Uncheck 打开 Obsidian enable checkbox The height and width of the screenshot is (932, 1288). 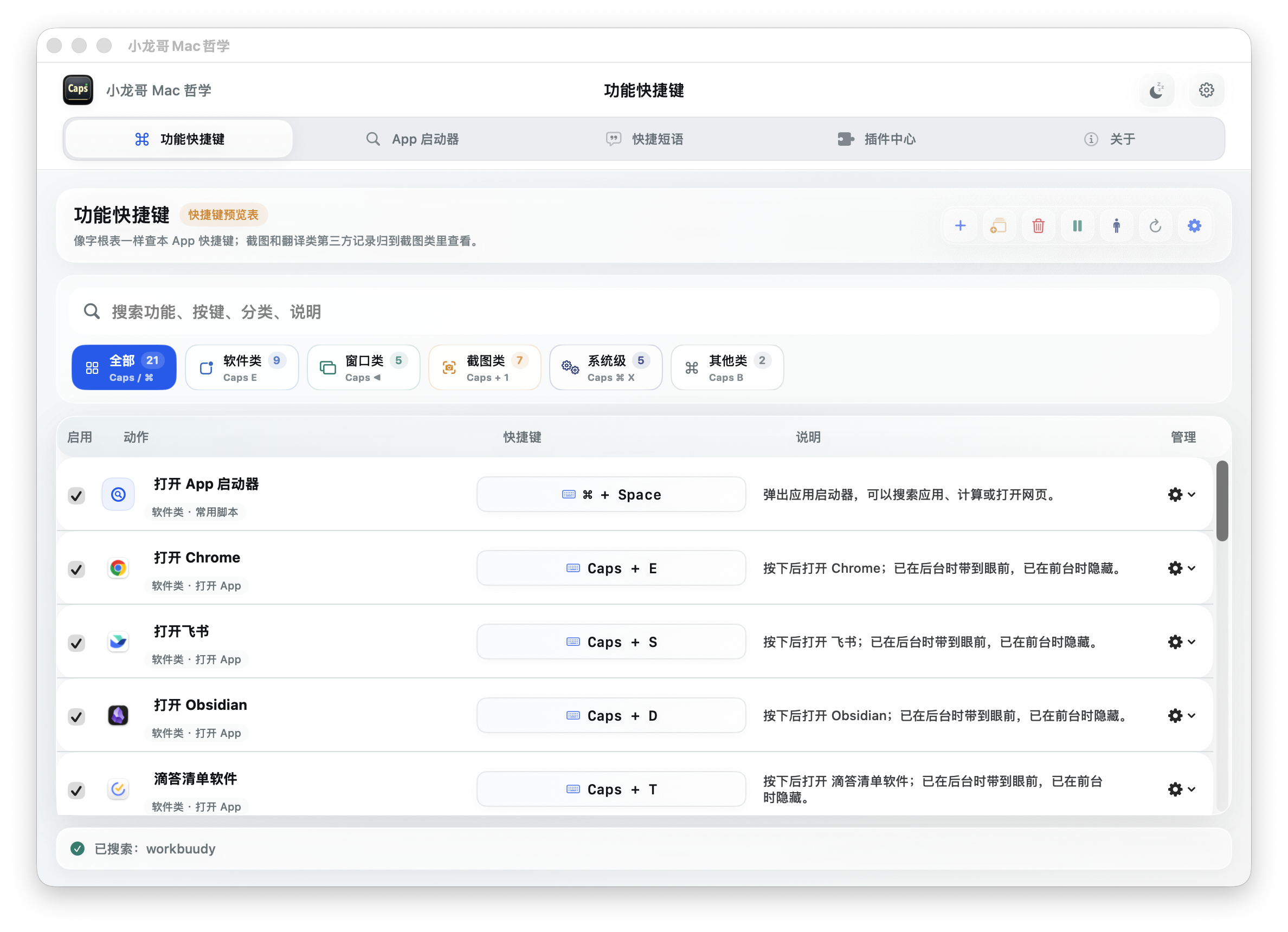[76, 717]
